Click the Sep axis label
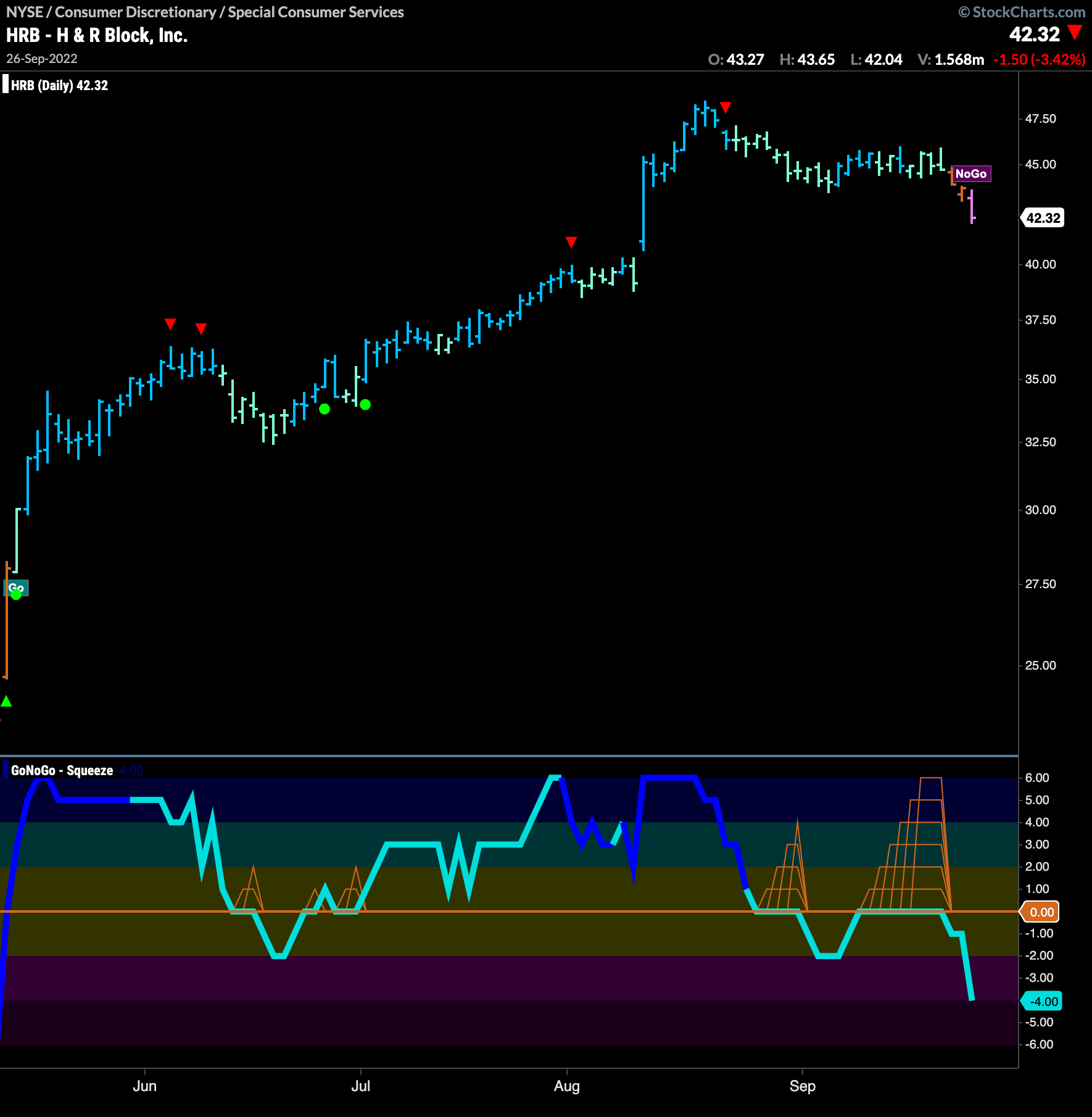This screenshot has width=1092, height=1117. (803, 1086)
